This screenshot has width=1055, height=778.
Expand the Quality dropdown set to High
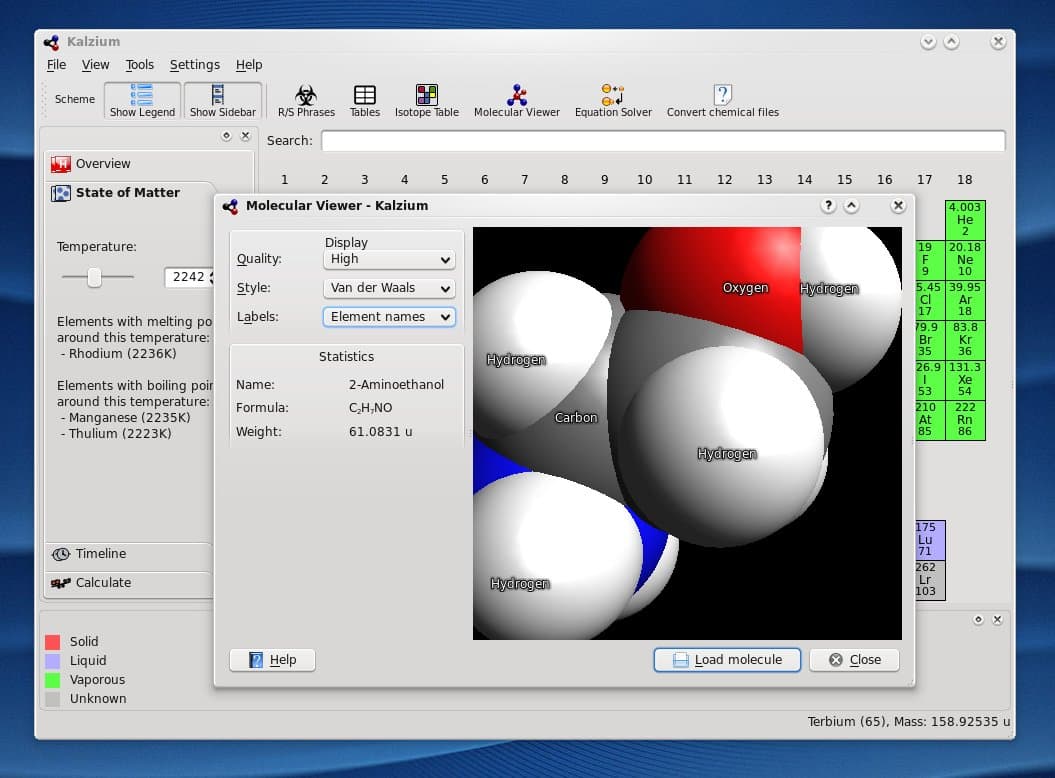point(389,259)
